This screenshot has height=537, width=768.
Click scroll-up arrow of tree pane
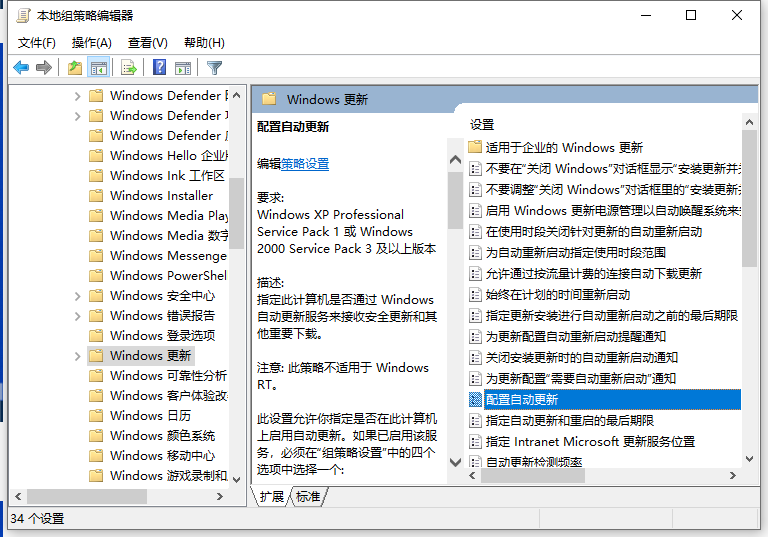click(x=237, y=95)
